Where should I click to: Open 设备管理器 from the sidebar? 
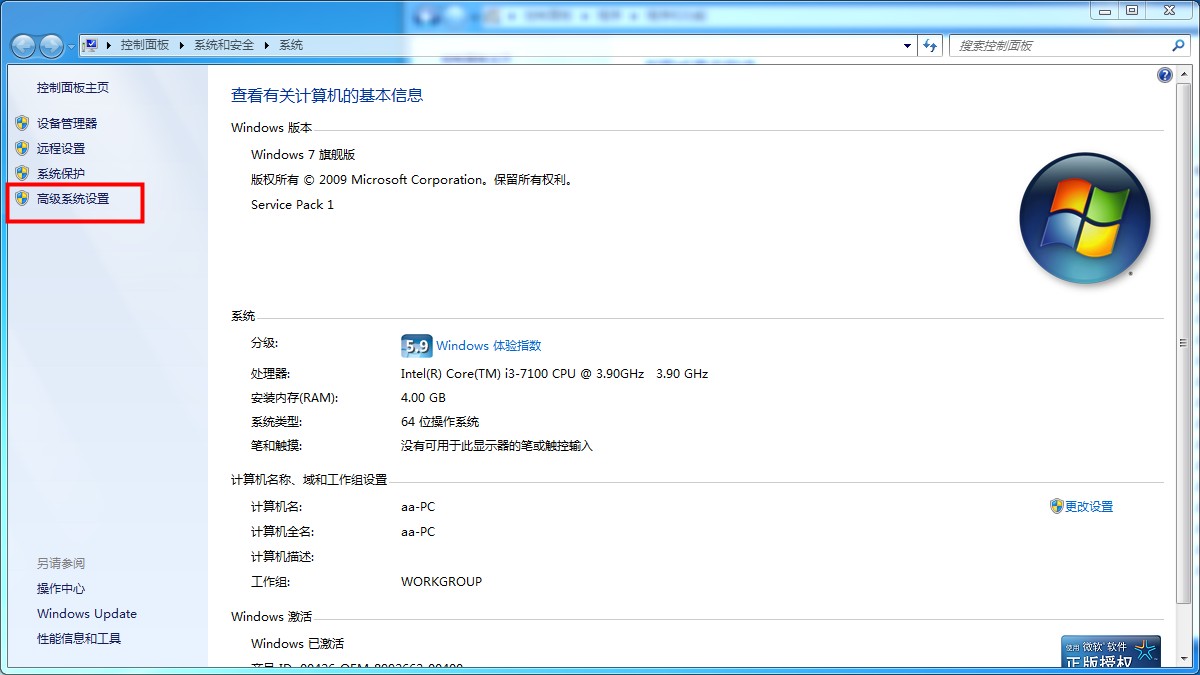click(x=67, y=123)
